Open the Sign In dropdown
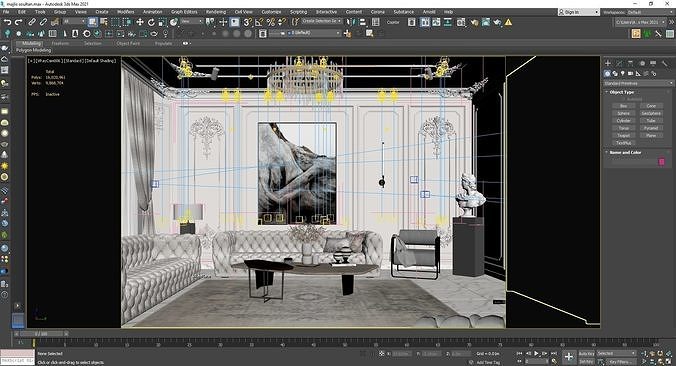Screen dimensions: 676x366 point(579,12)
